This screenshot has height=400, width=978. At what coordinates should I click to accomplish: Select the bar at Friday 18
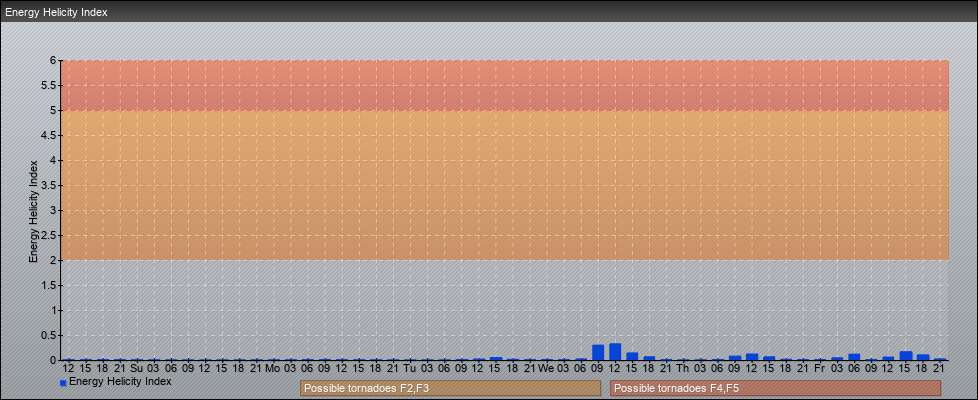[x=923, y=358]
